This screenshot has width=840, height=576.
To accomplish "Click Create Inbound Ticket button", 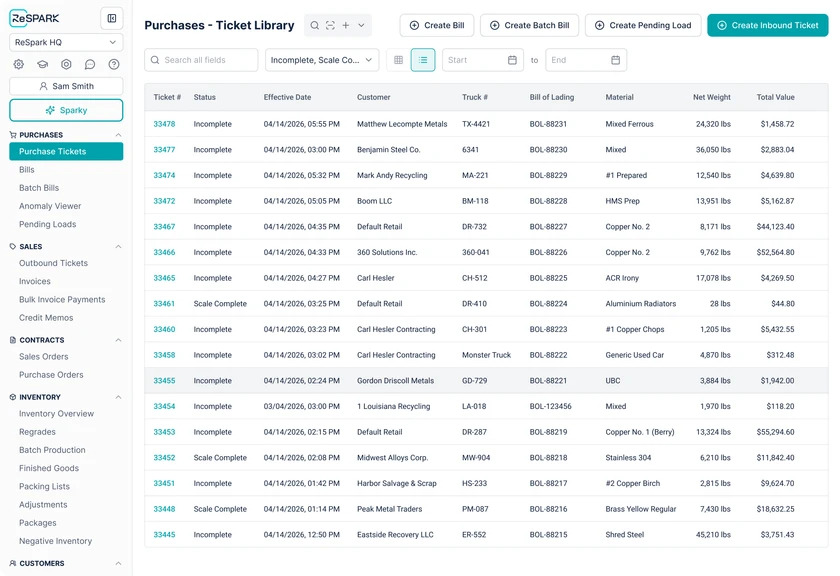I will (768, 25).
